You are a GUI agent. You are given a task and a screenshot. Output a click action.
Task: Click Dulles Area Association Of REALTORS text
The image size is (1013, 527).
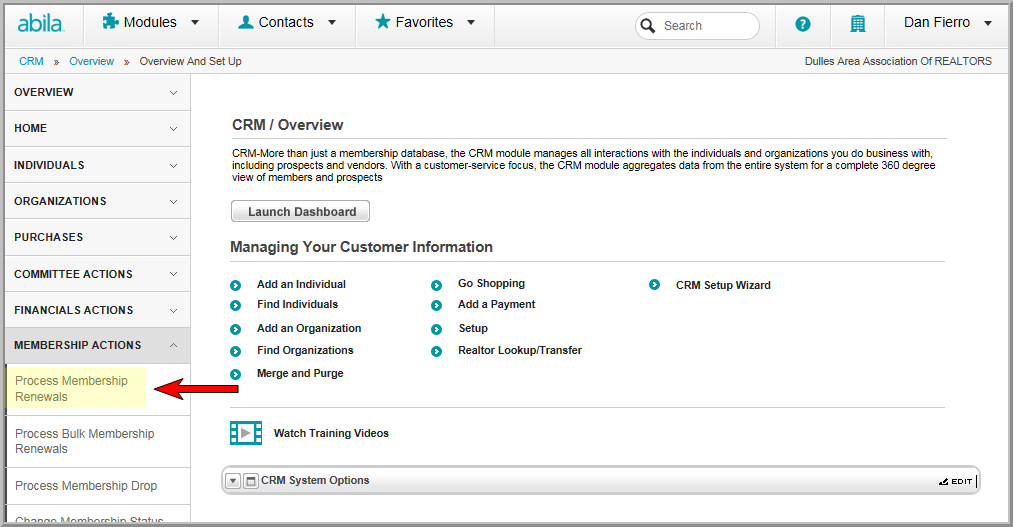click(898, 61)
